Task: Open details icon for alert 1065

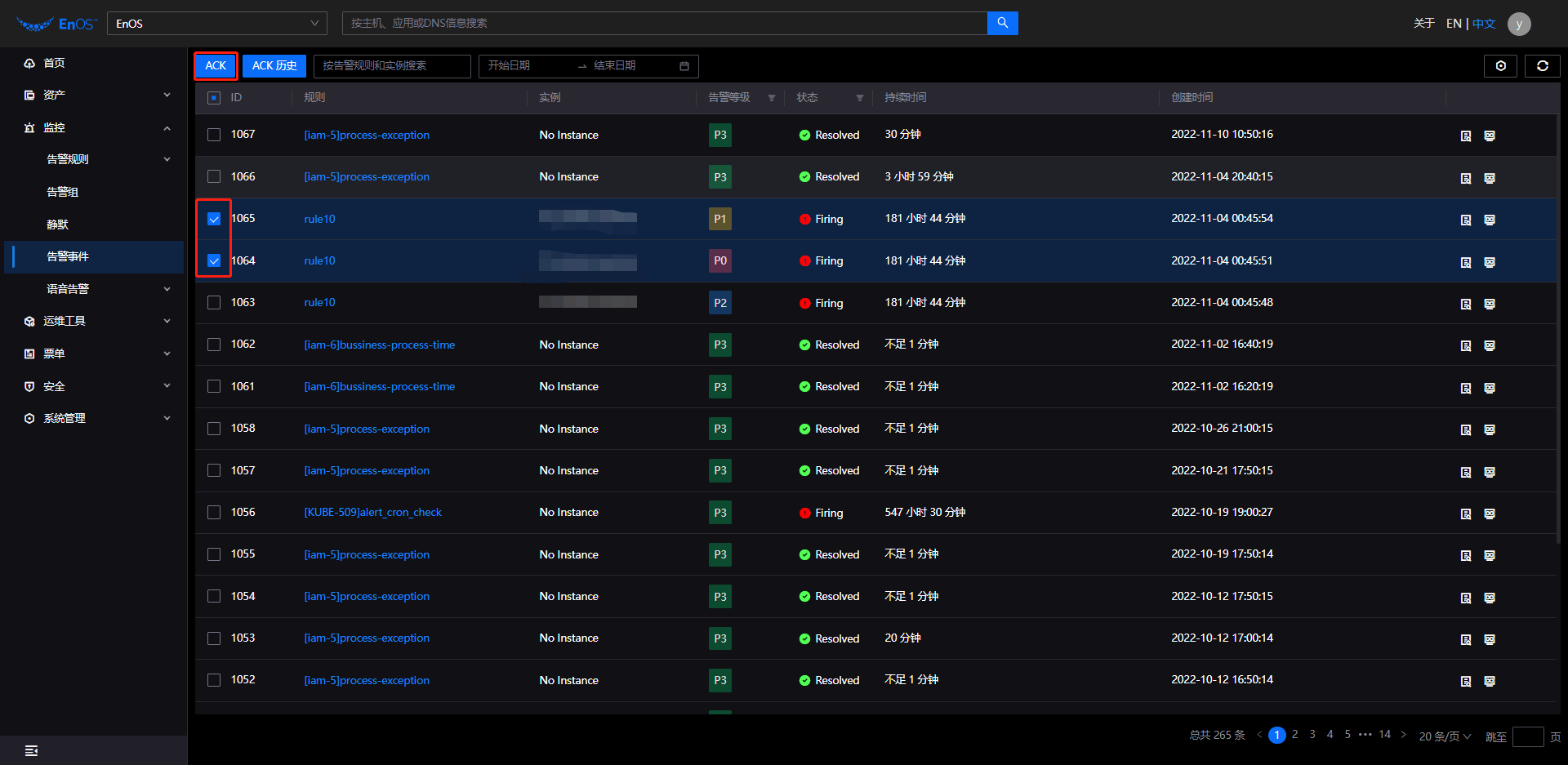Action: click(x=1466, y=220)
